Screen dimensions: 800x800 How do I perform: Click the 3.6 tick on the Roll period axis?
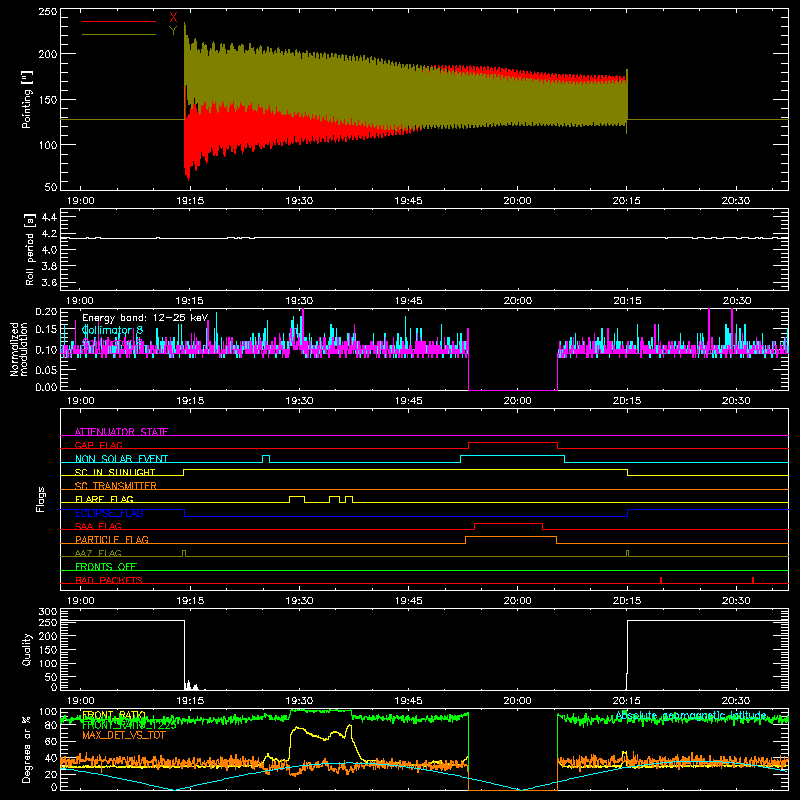tap(49, 282)
